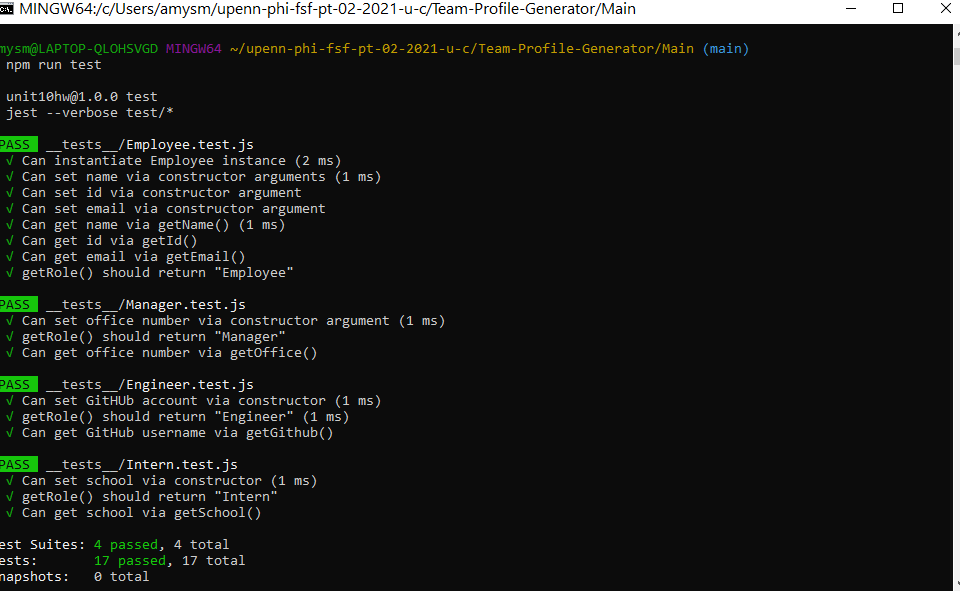Click the PASS badge beside Manager.test.js

(17, 303)
